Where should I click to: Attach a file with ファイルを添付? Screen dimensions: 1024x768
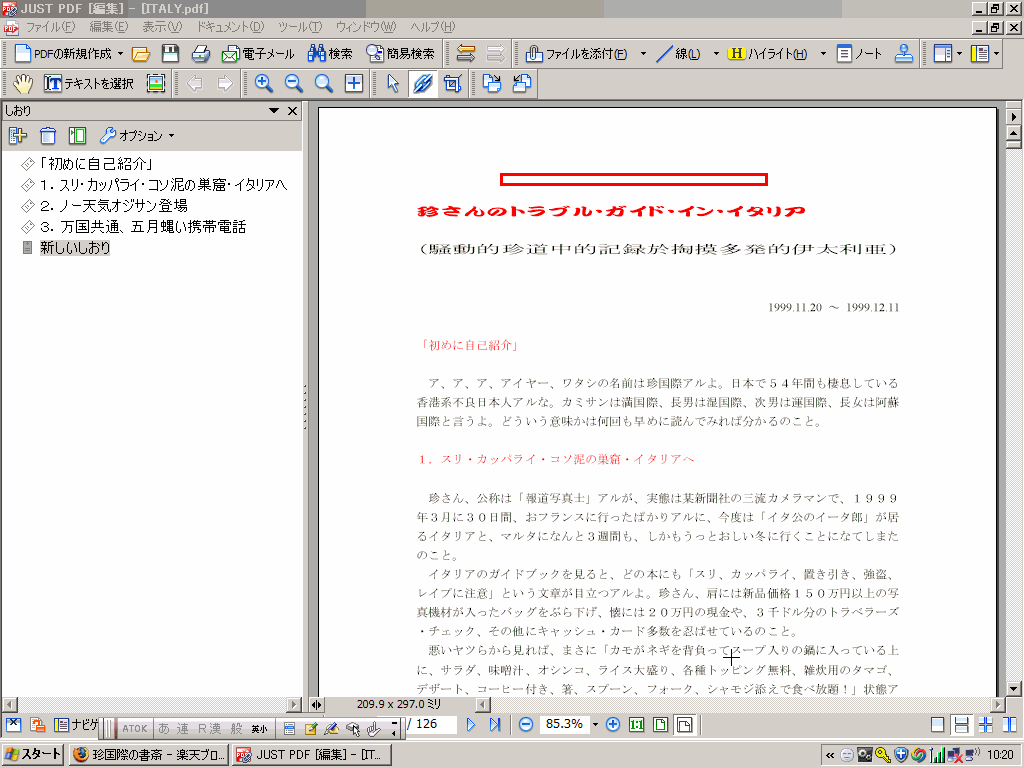(577, 54)
